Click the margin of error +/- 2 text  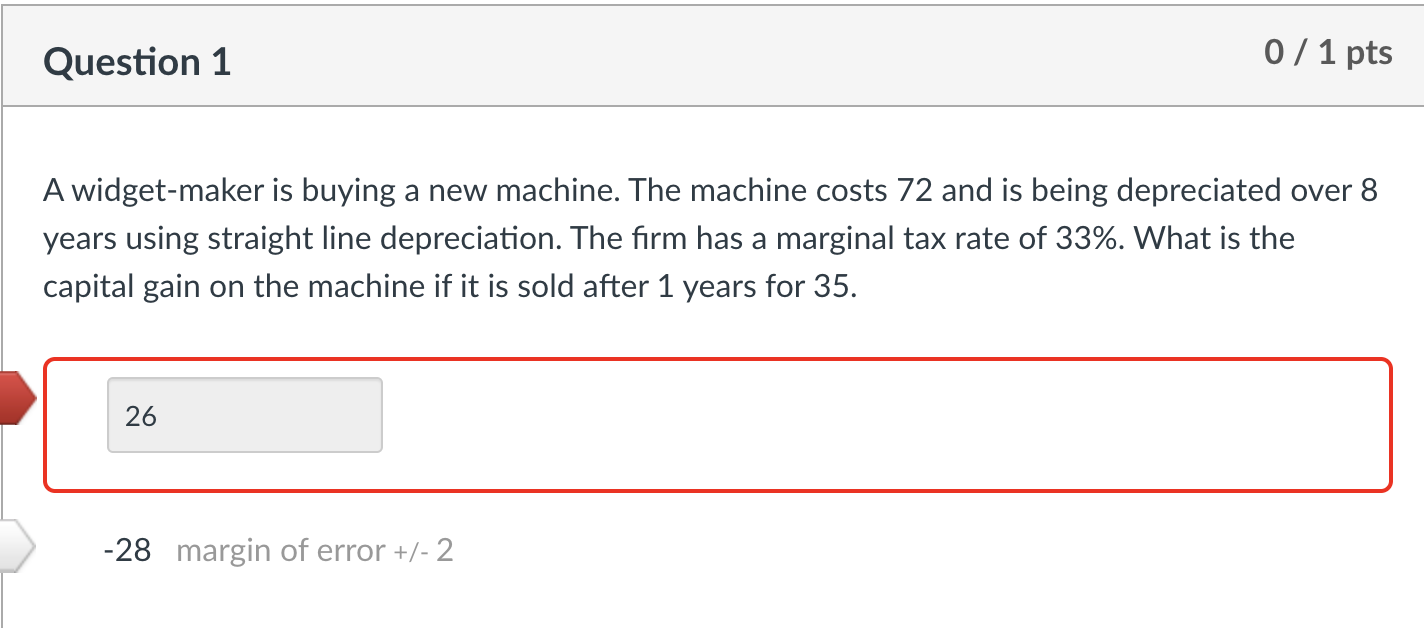[x=315, y=549]
